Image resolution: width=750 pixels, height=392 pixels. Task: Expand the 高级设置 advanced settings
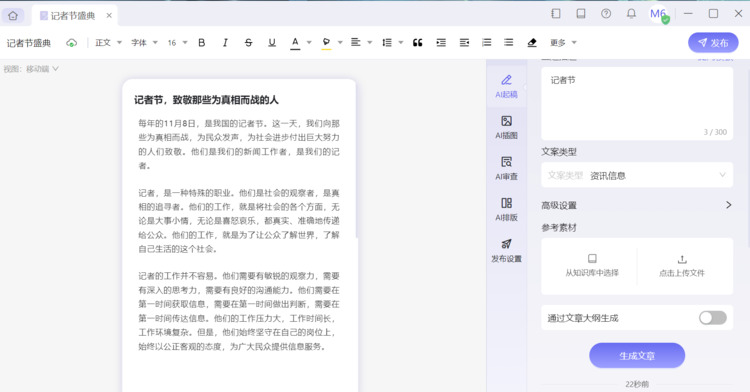637,205
